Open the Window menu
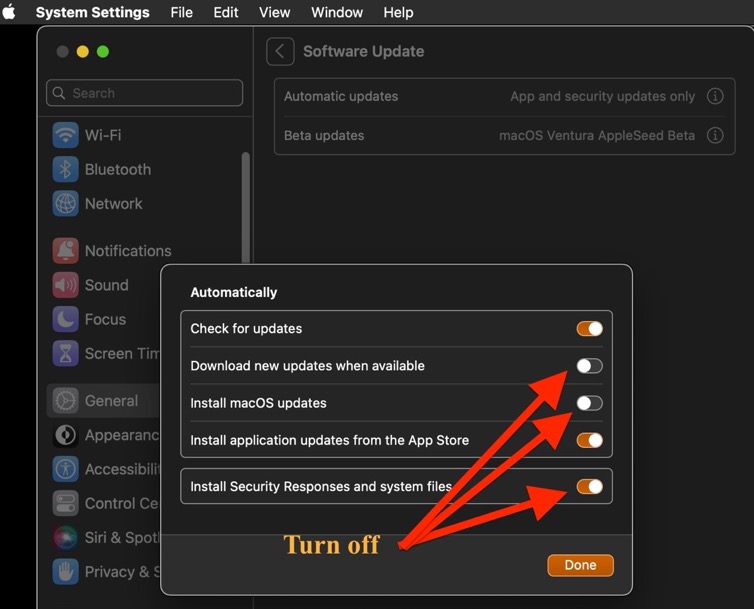This screenshot has height=609, width=754. click(337, 12)
